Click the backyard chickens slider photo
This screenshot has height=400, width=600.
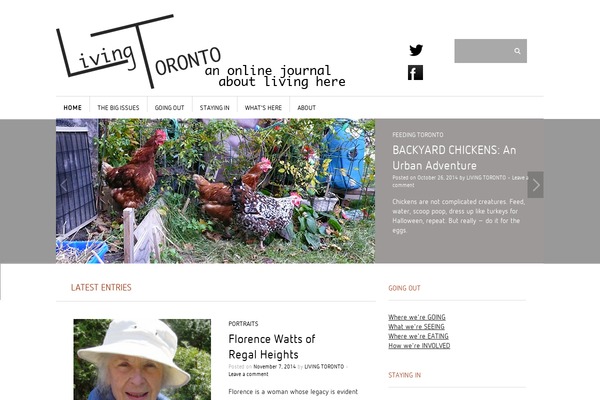coord(215,191)
